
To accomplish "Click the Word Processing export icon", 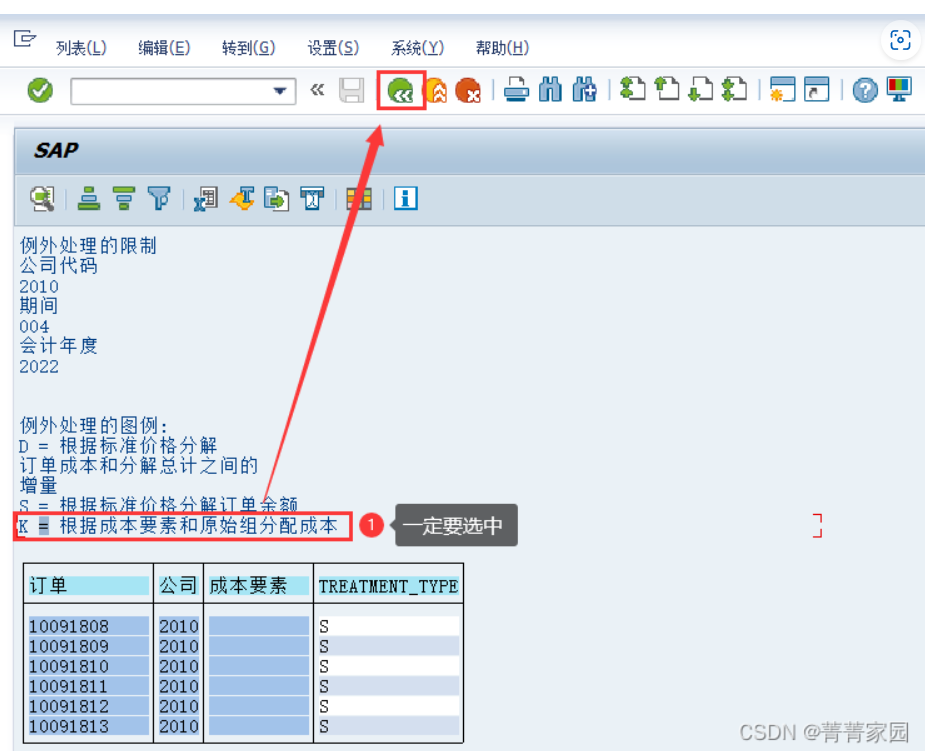I will (242, 199).
